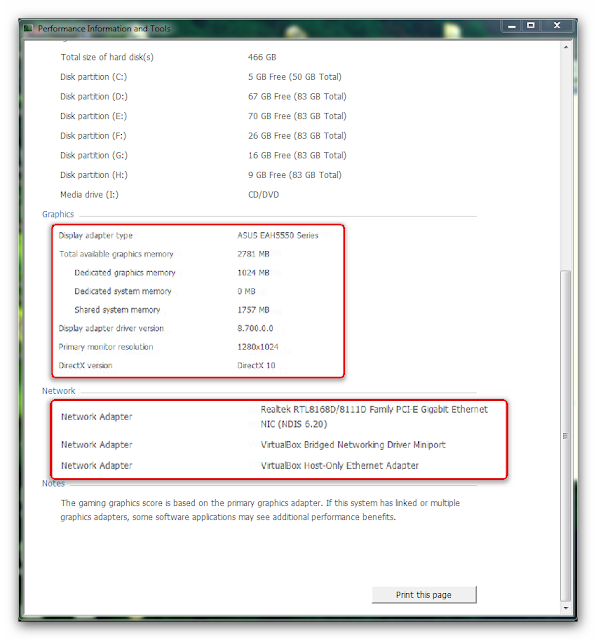Click the 'Disk partition (E:)' label
The image size is (596, 640).
coord(93,116)
